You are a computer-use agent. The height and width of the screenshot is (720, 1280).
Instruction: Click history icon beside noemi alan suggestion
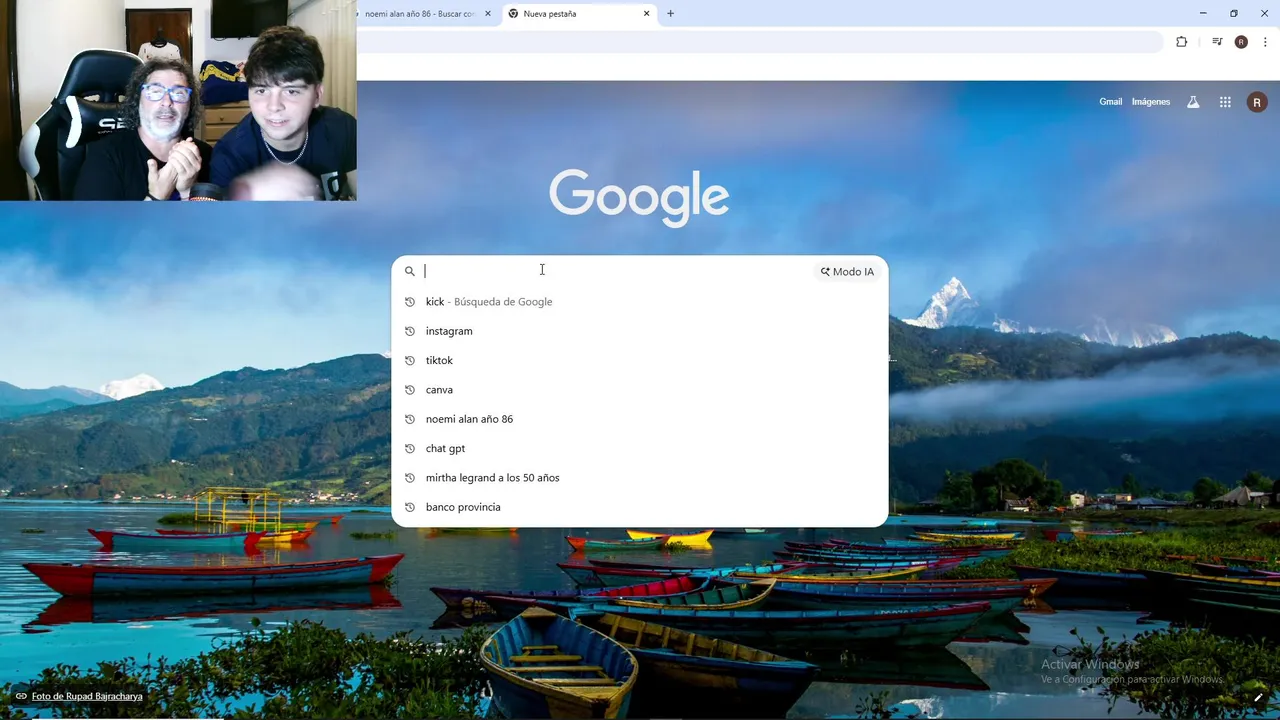pyautogui.click(x=409, y=419)
